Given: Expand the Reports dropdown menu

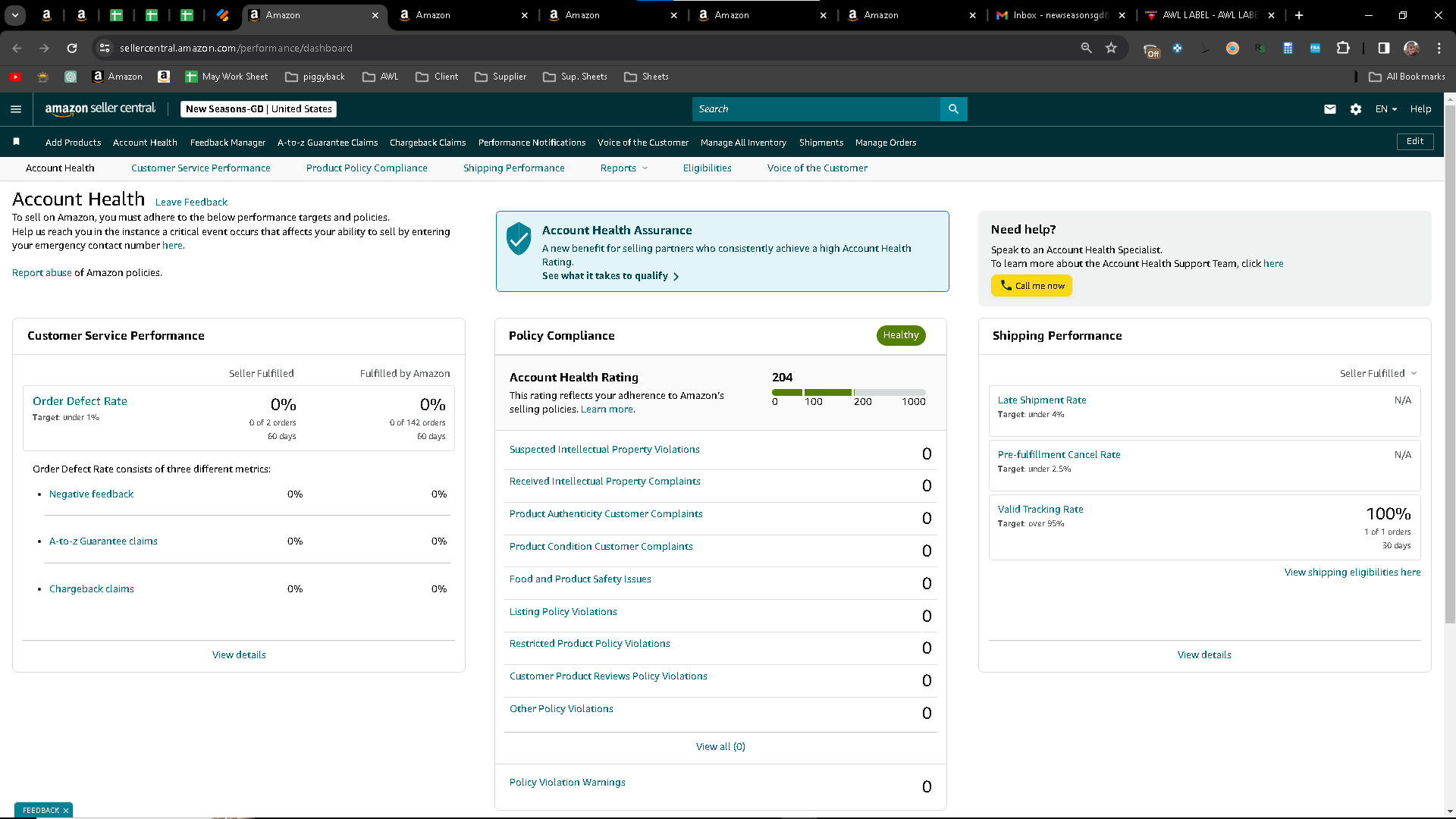Looking at the screenshot, I should pyautogui.click(x=624, y=168).
